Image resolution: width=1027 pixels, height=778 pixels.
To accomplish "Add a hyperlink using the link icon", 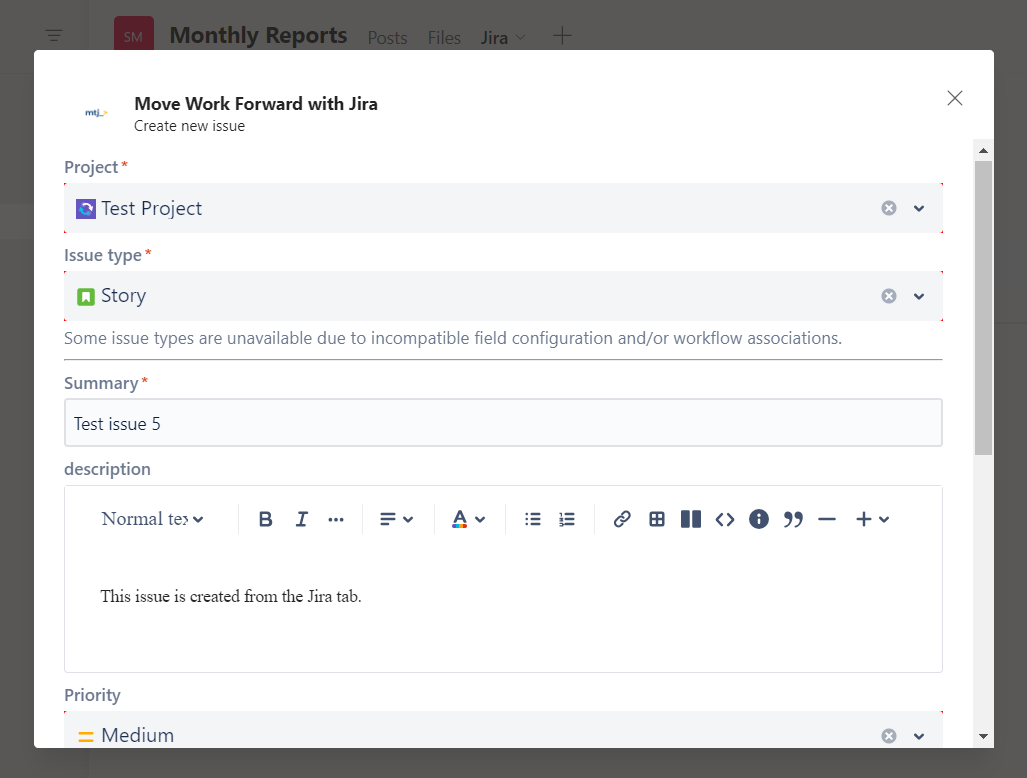I will (622, 519).
